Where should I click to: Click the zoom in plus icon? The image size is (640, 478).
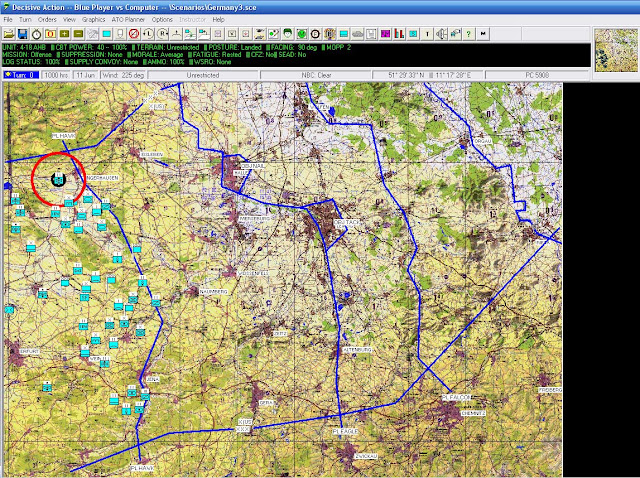(x=64, y=34)
